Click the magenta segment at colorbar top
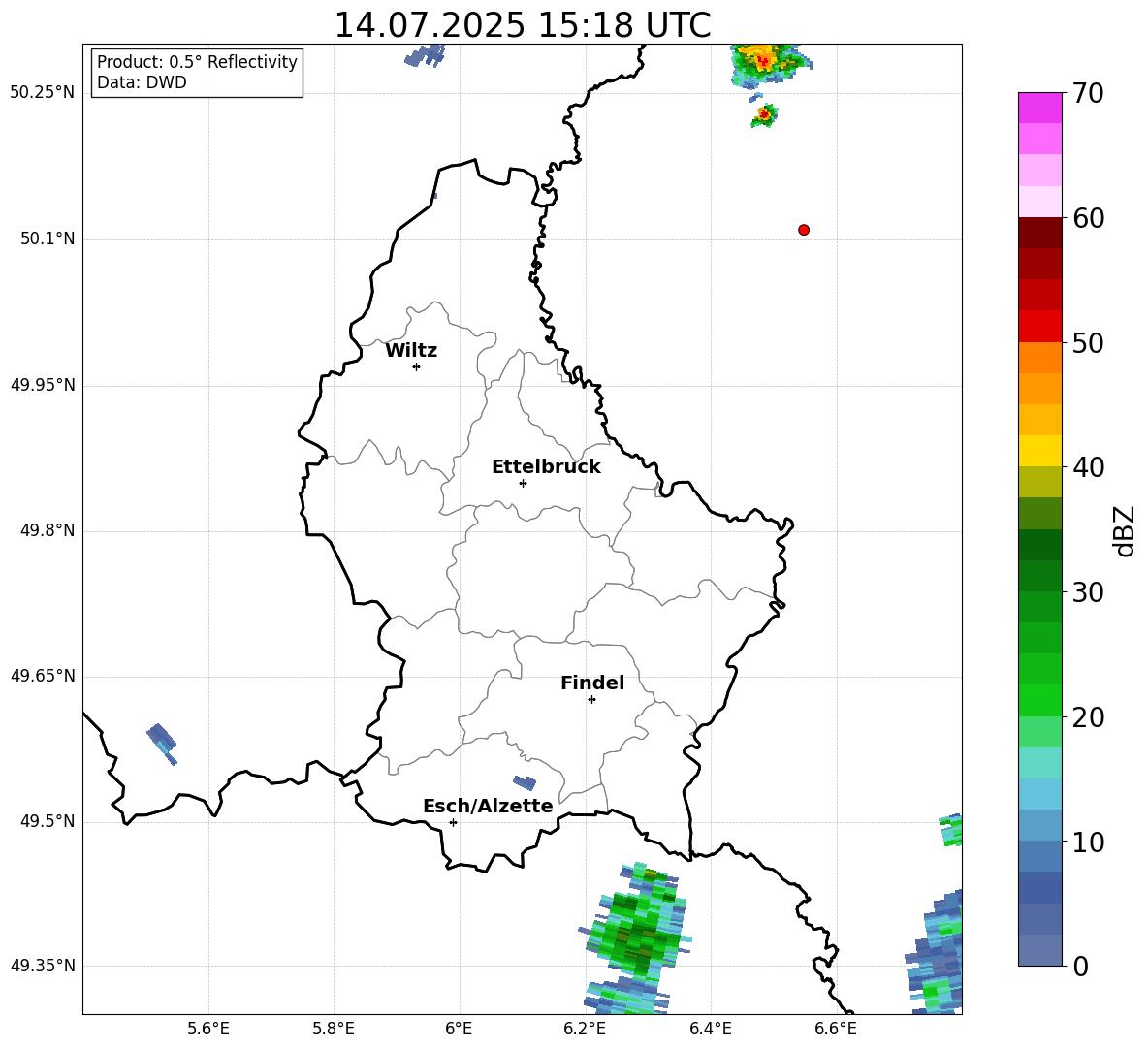1148x1048 pixels. pos(1040,108)
